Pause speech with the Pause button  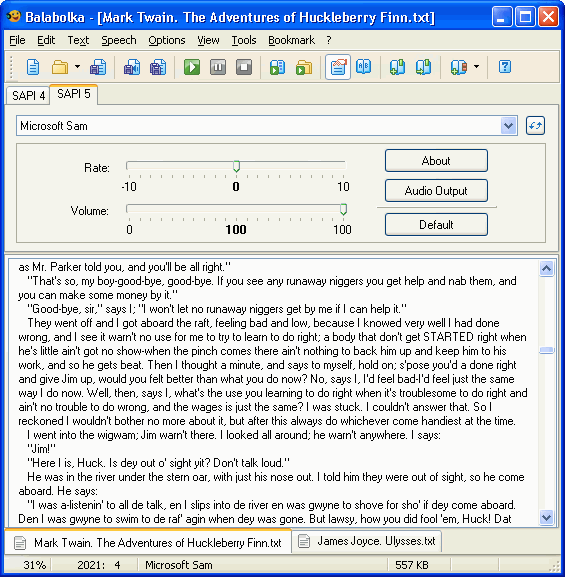click(218, 67)
